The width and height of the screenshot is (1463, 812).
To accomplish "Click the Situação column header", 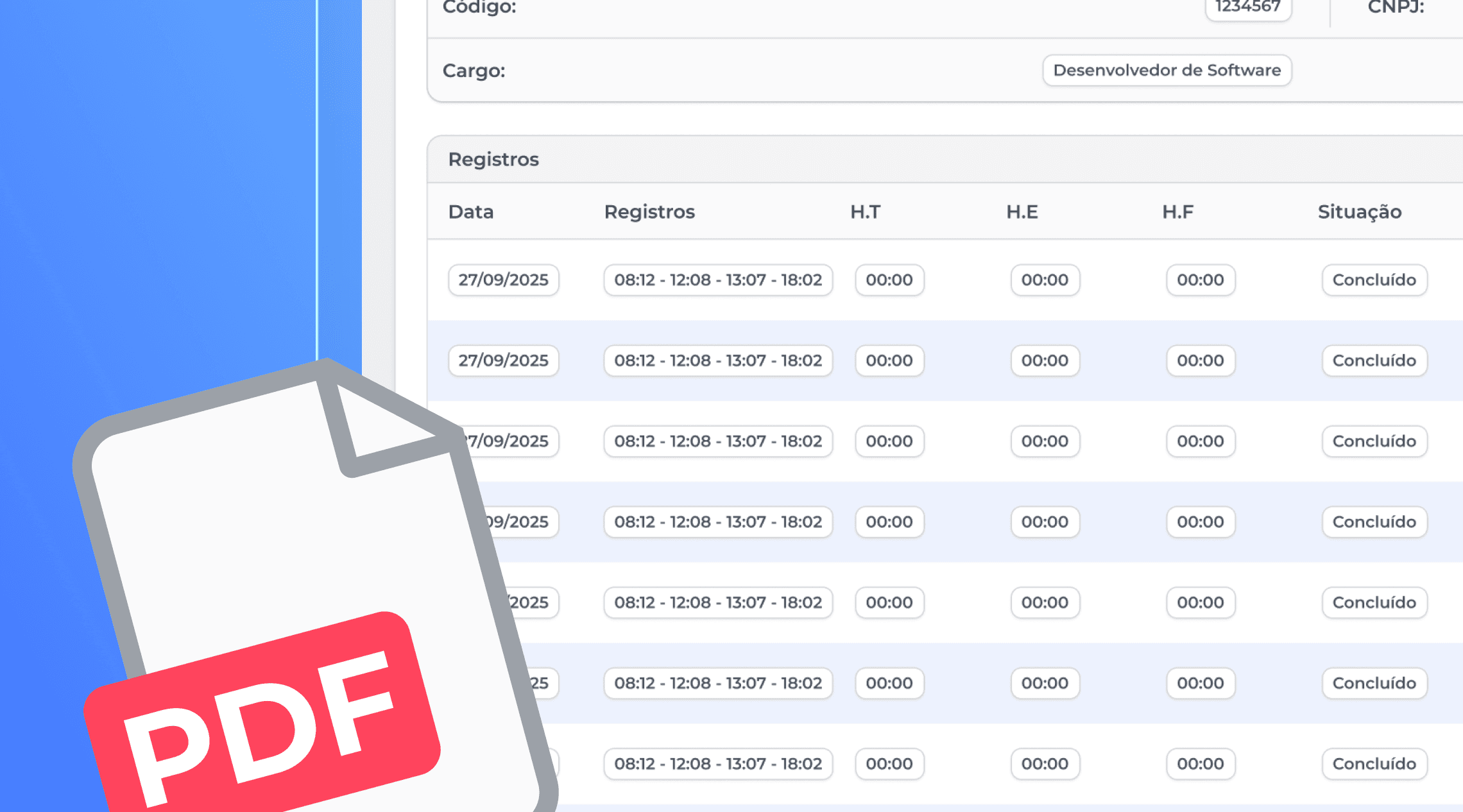I will coord(1359,212).
